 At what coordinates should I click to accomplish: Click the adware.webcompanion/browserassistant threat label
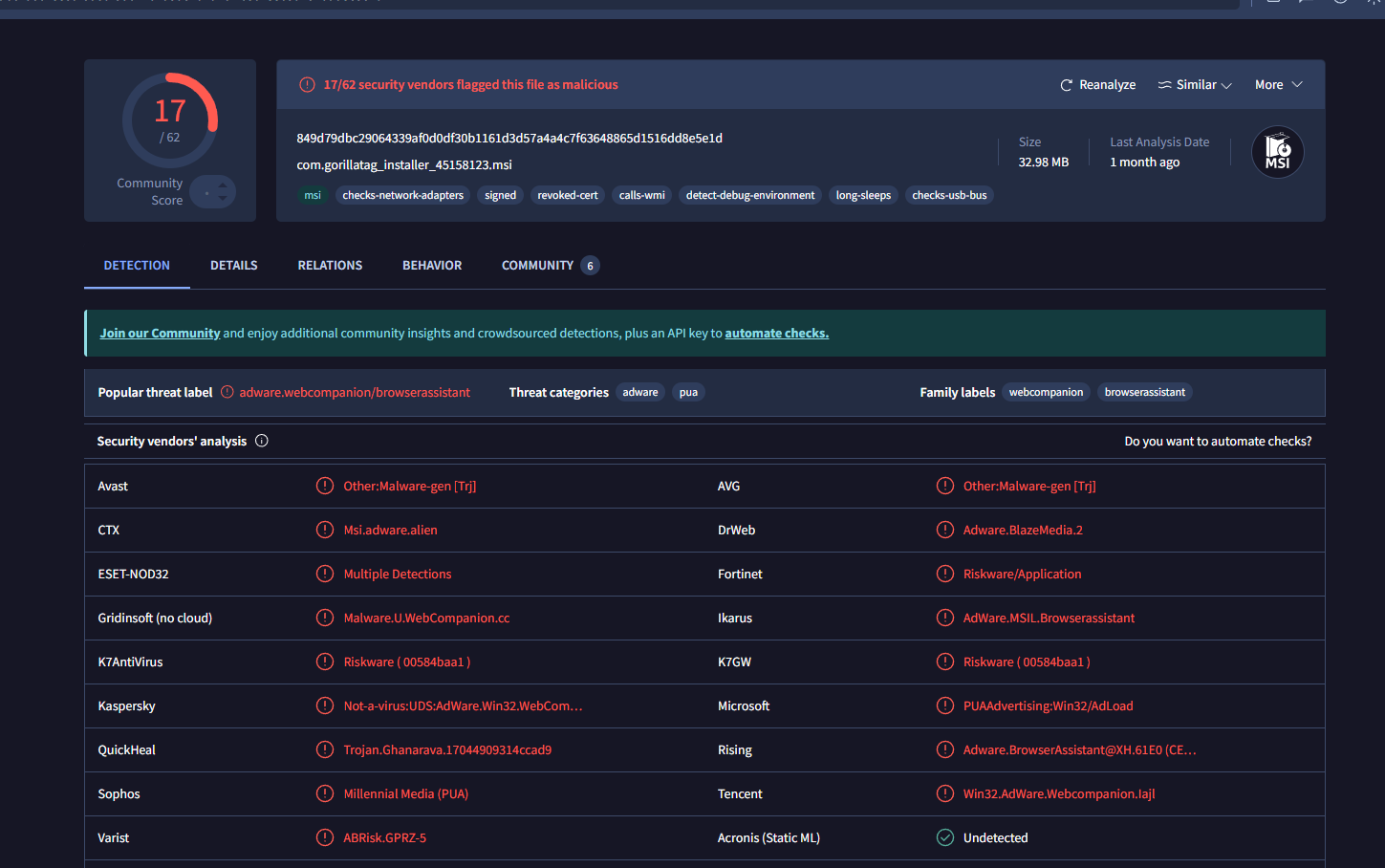pos(355,393)
